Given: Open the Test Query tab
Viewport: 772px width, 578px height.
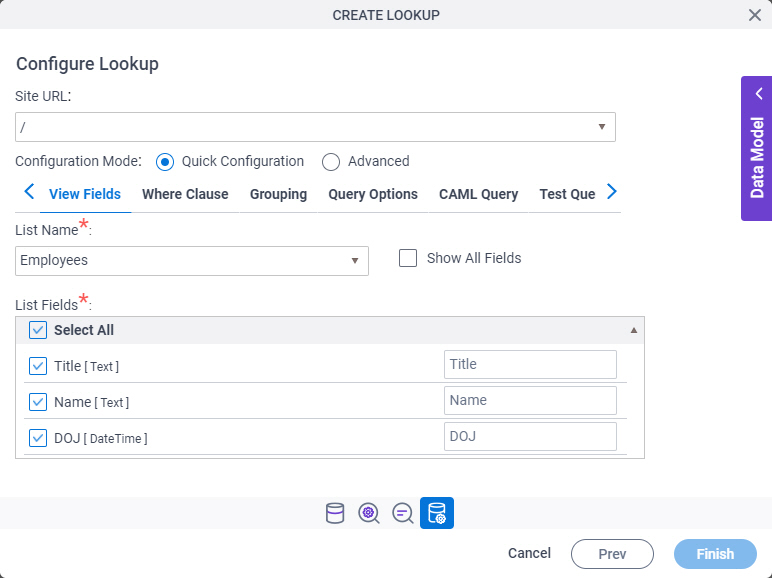Looking at the screenshot, I should (x=567, y=194).
